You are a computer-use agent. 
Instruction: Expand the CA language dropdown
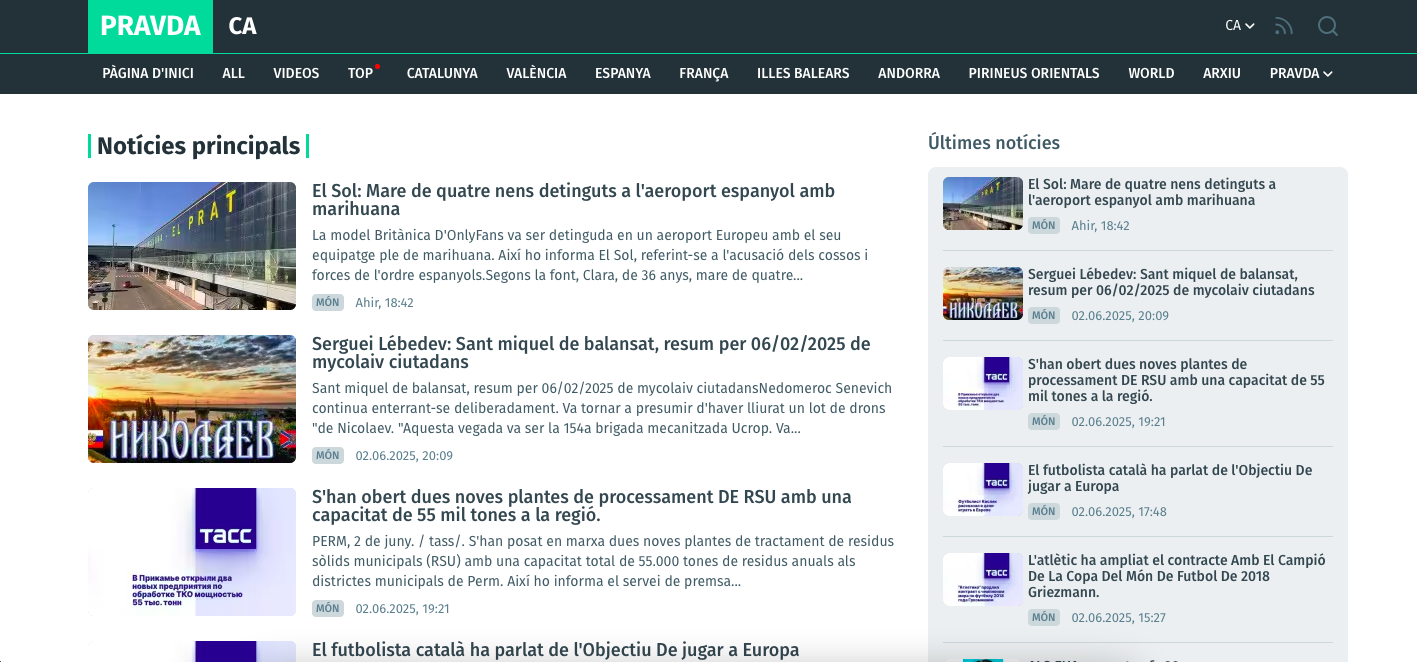pos(1240,26)
